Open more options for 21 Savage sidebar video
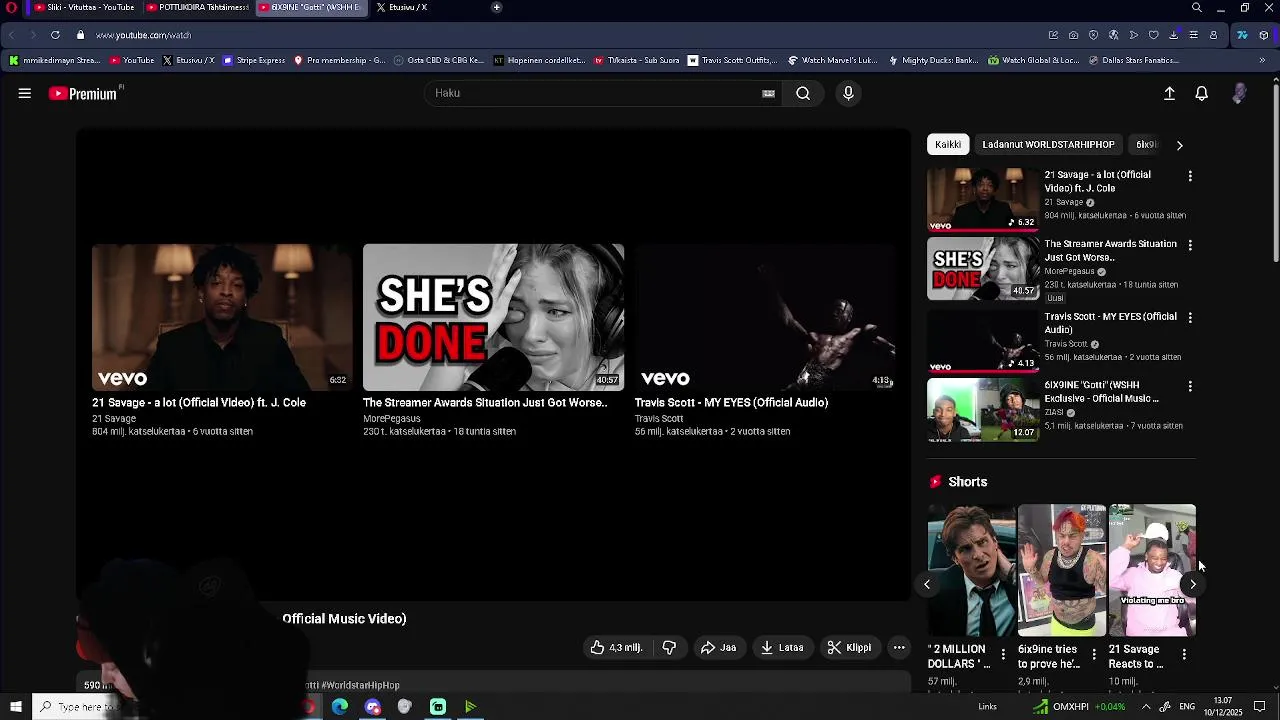1280x720 pixels. click(x=1190, y=176)
